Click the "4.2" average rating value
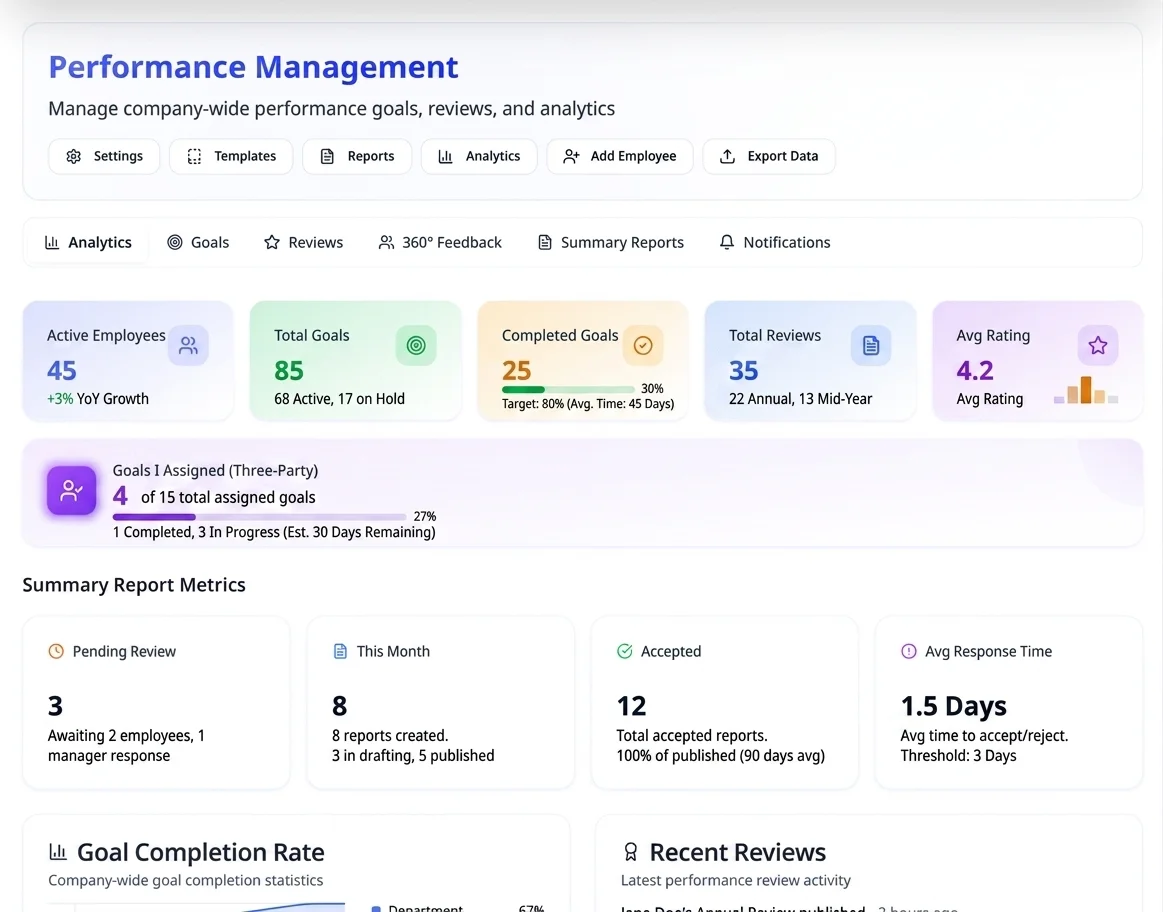Viewport: 1163px width, 912px height. [975, 370]
